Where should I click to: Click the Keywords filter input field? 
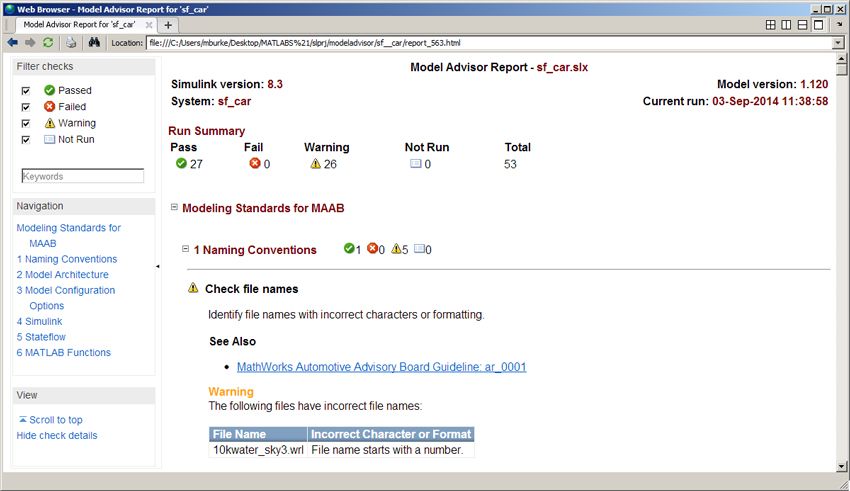click(x=82, y=176)
